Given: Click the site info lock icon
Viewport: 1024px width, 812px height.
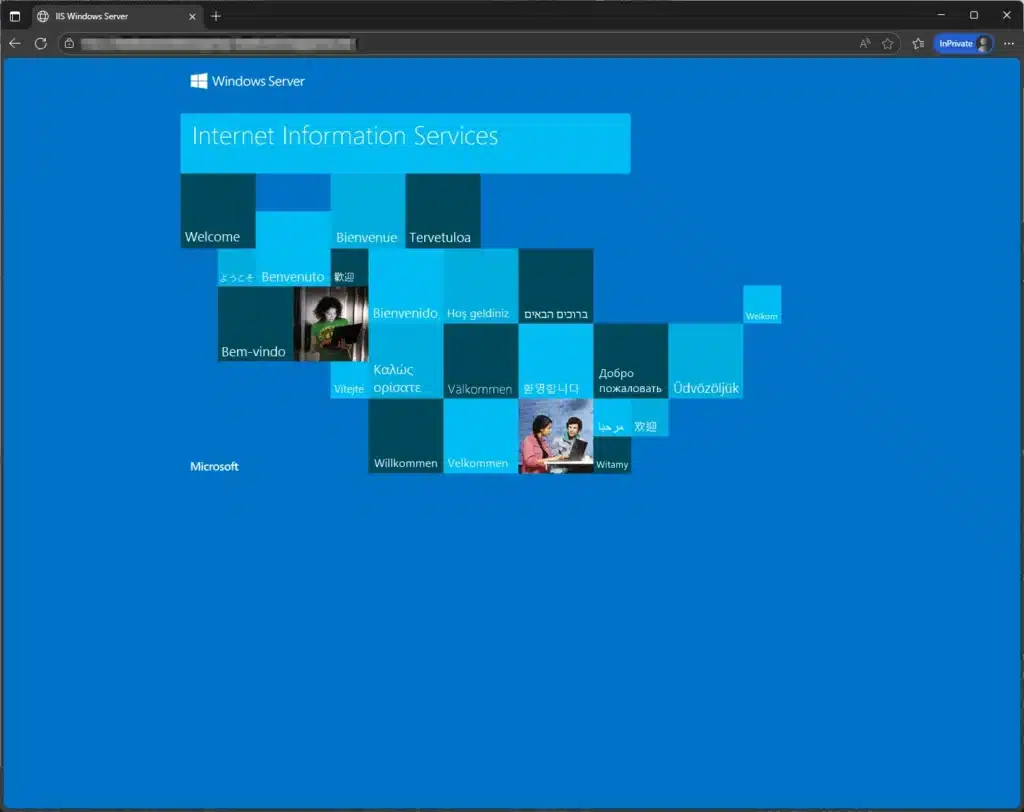Looking at the screenshot, I should point(69,43).
